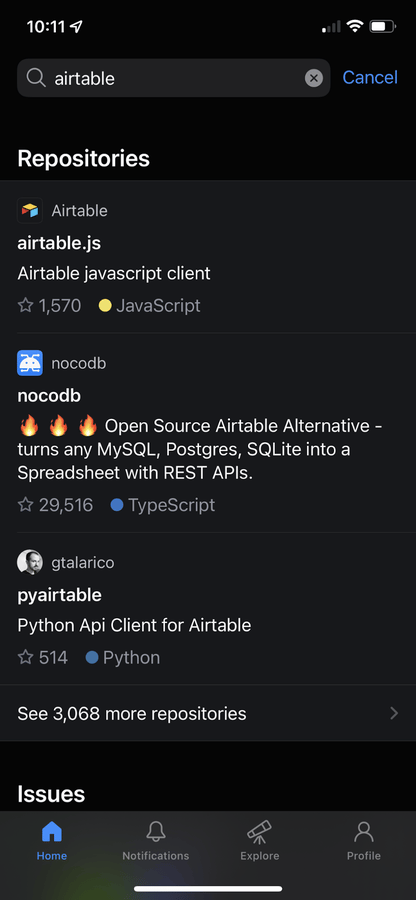Switch to the Home tab
This screenshot has height=900, width=416.
click(x=52, y=840)
